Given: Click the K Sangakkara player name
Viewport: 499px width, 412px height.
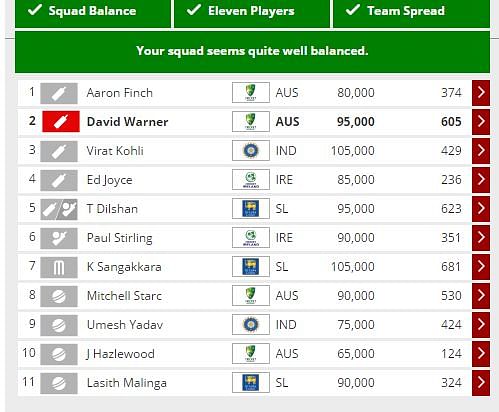Looking at the screenshot, I should pyautogui.click(x=124, y=267).
